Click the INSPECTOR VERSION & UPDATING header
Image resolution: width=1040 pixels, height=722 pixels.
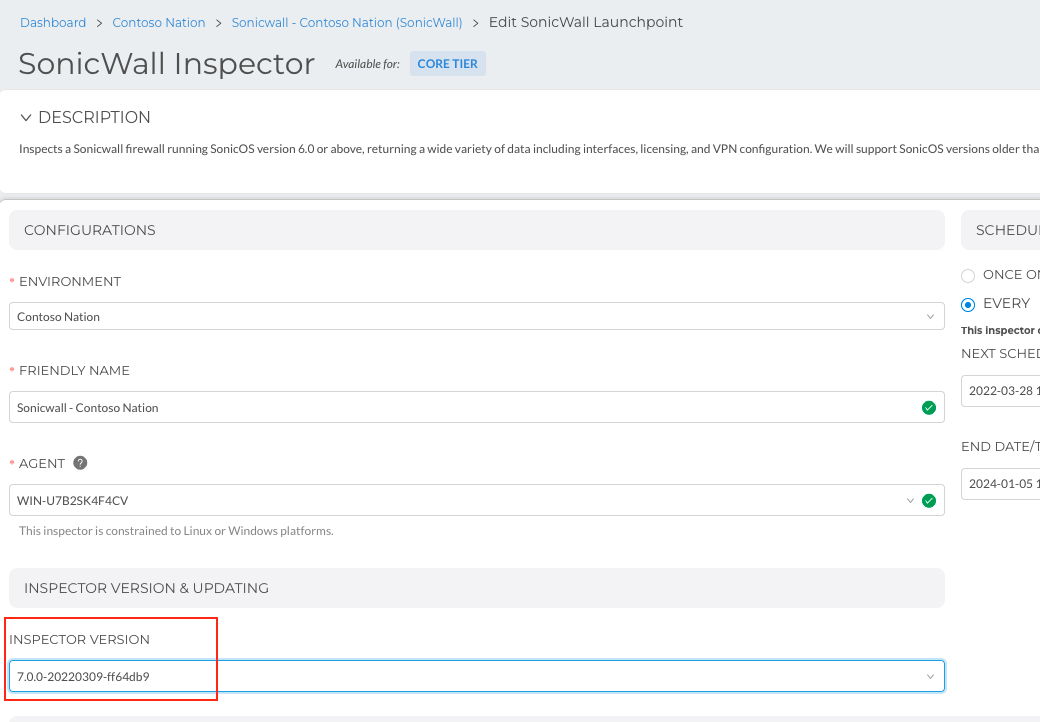coord(476,588)
